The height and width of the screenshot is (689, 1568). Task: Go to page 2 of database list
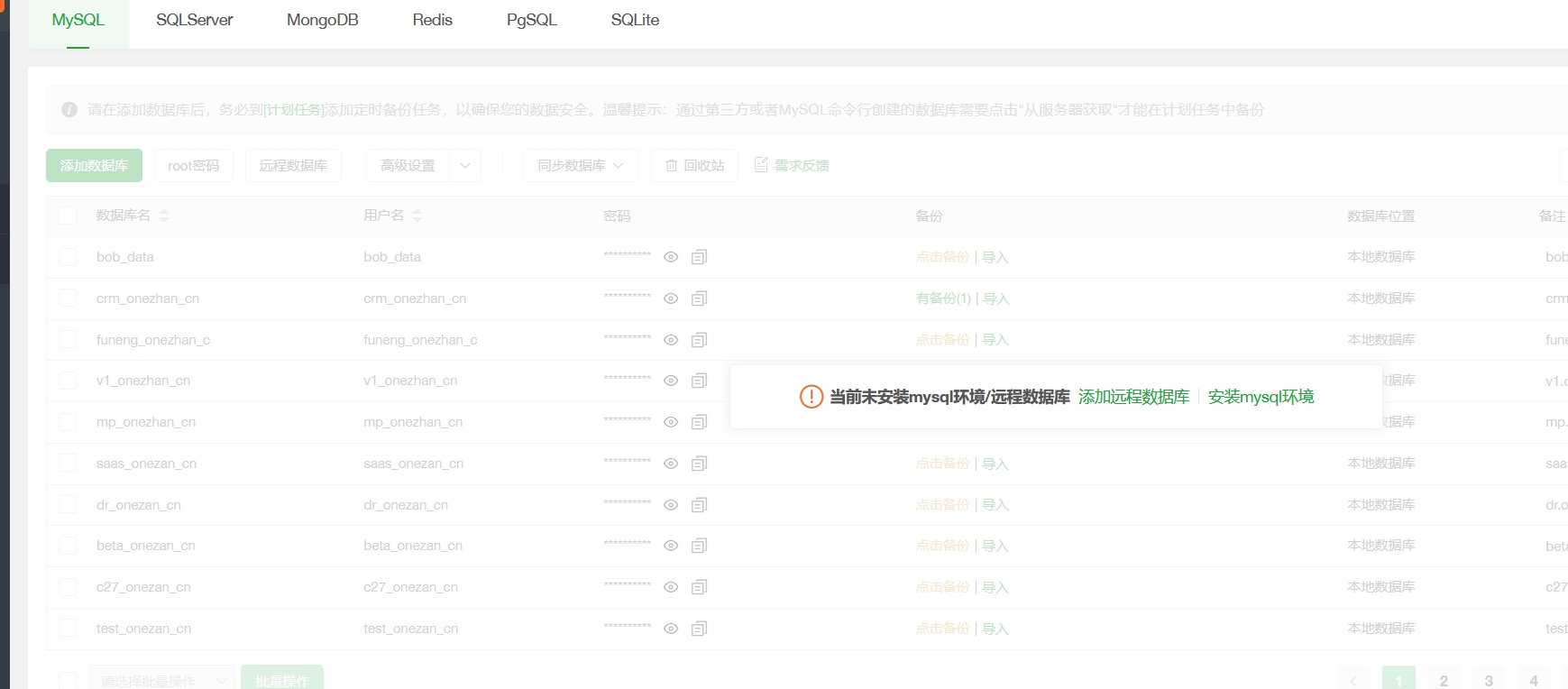coord(1444,678)
